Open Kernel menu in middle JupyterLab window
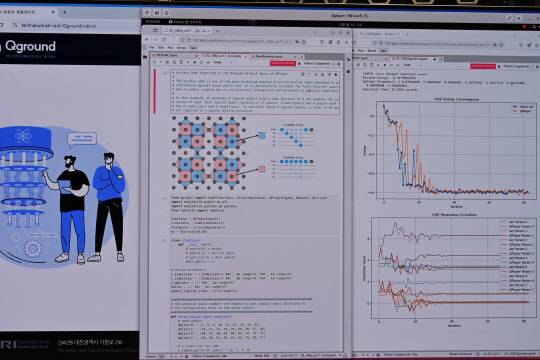 pyautogui.click(x=181, y=48)
